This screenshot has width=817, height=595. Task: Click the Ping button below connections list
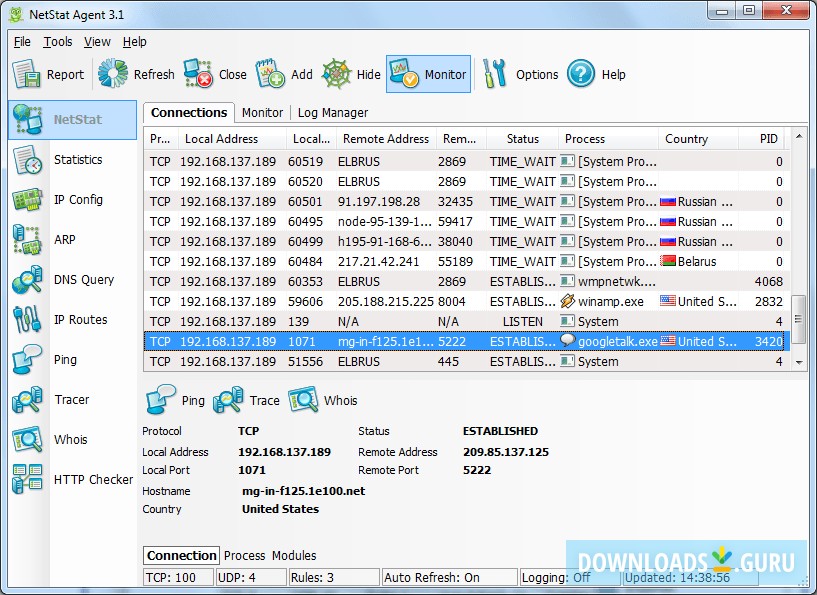175,400
